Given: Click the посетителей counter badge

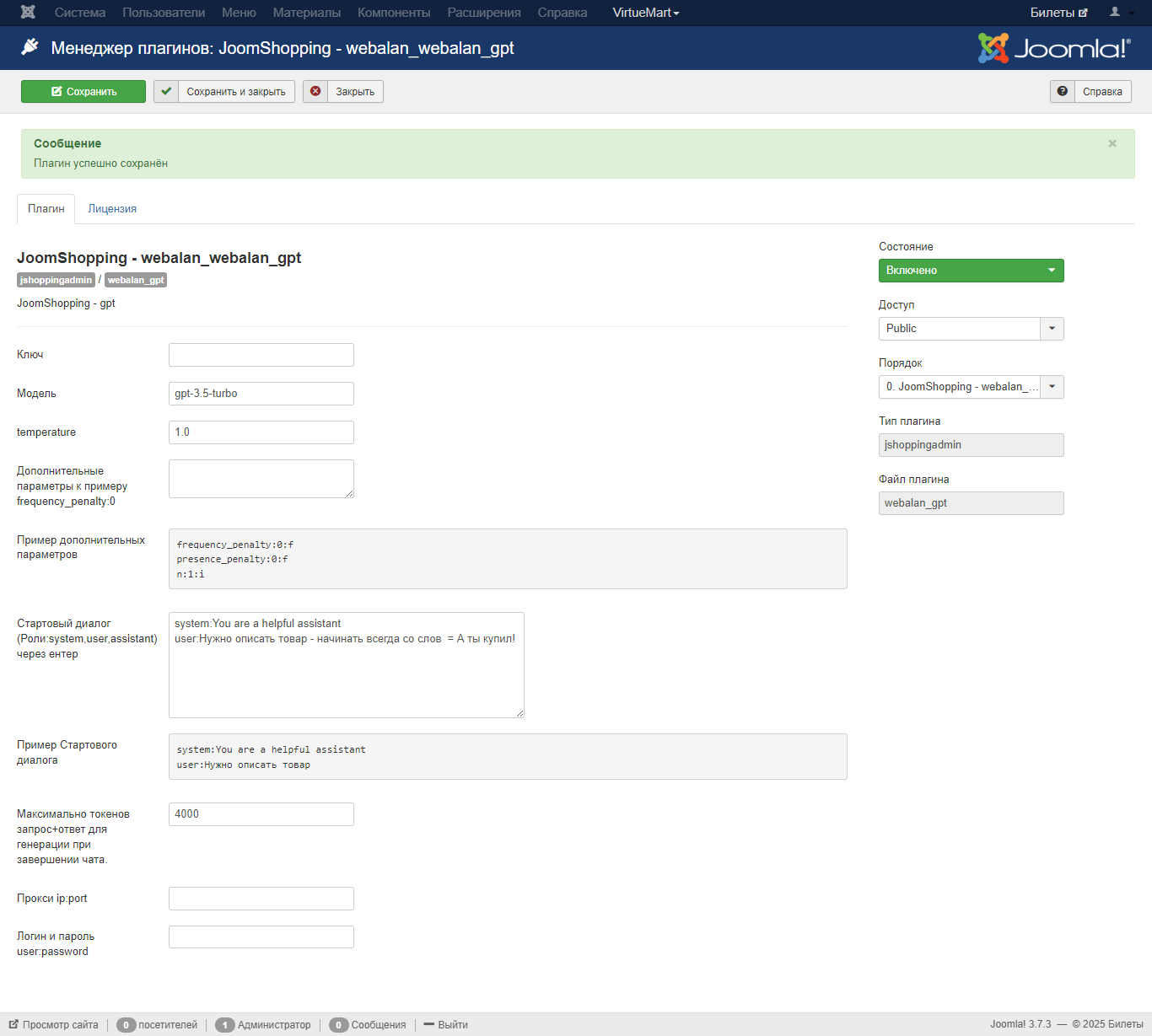Looking at the screenshot, I should [127, 1025].
